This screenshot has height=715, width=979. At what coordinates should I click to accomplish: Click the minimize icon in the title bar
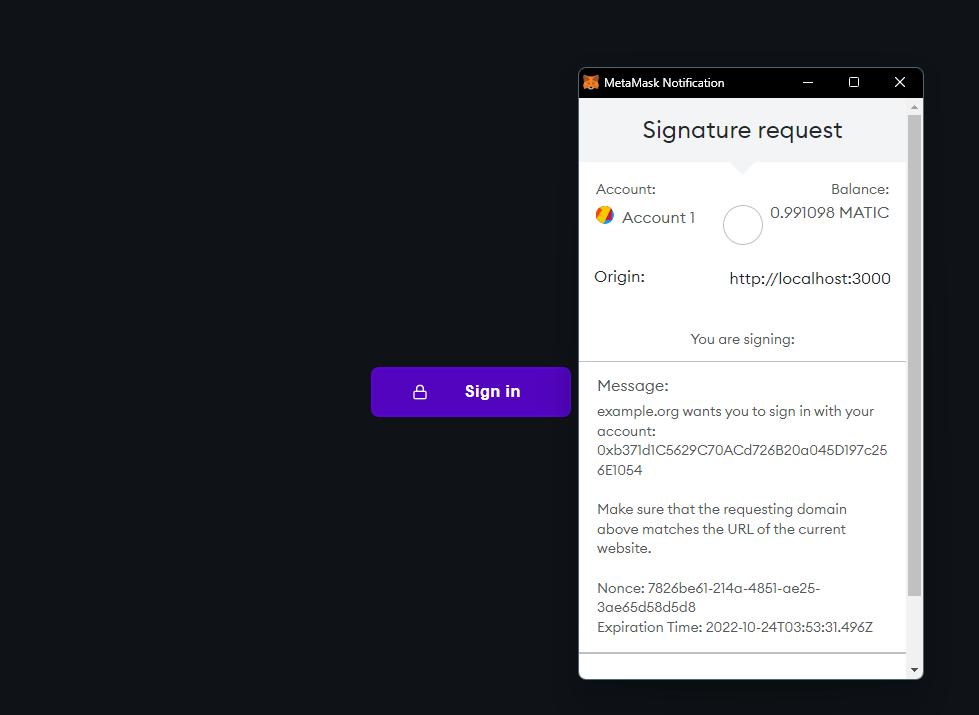pyautogui.click(x=808, y=82)
